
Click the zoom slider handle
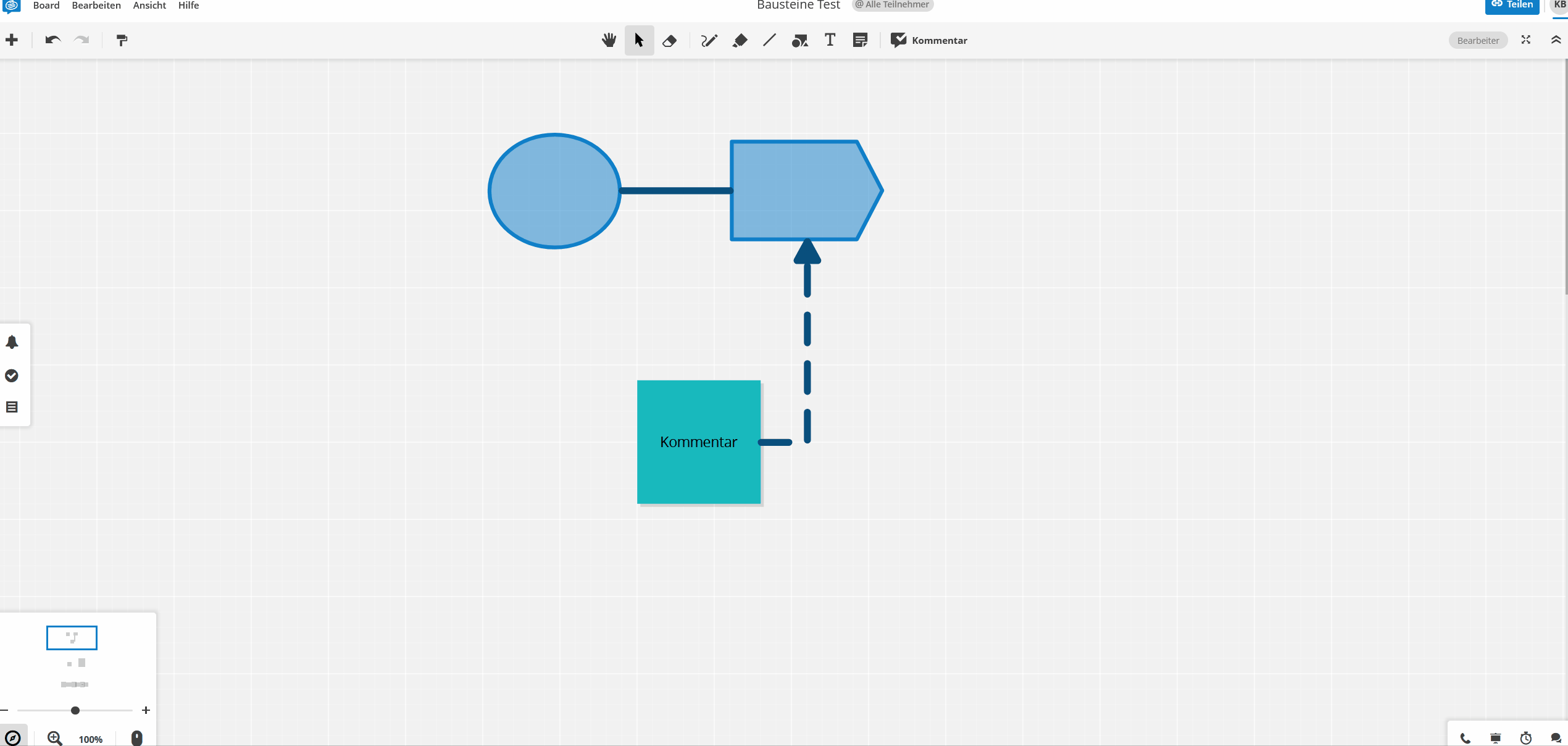point(75,710)
